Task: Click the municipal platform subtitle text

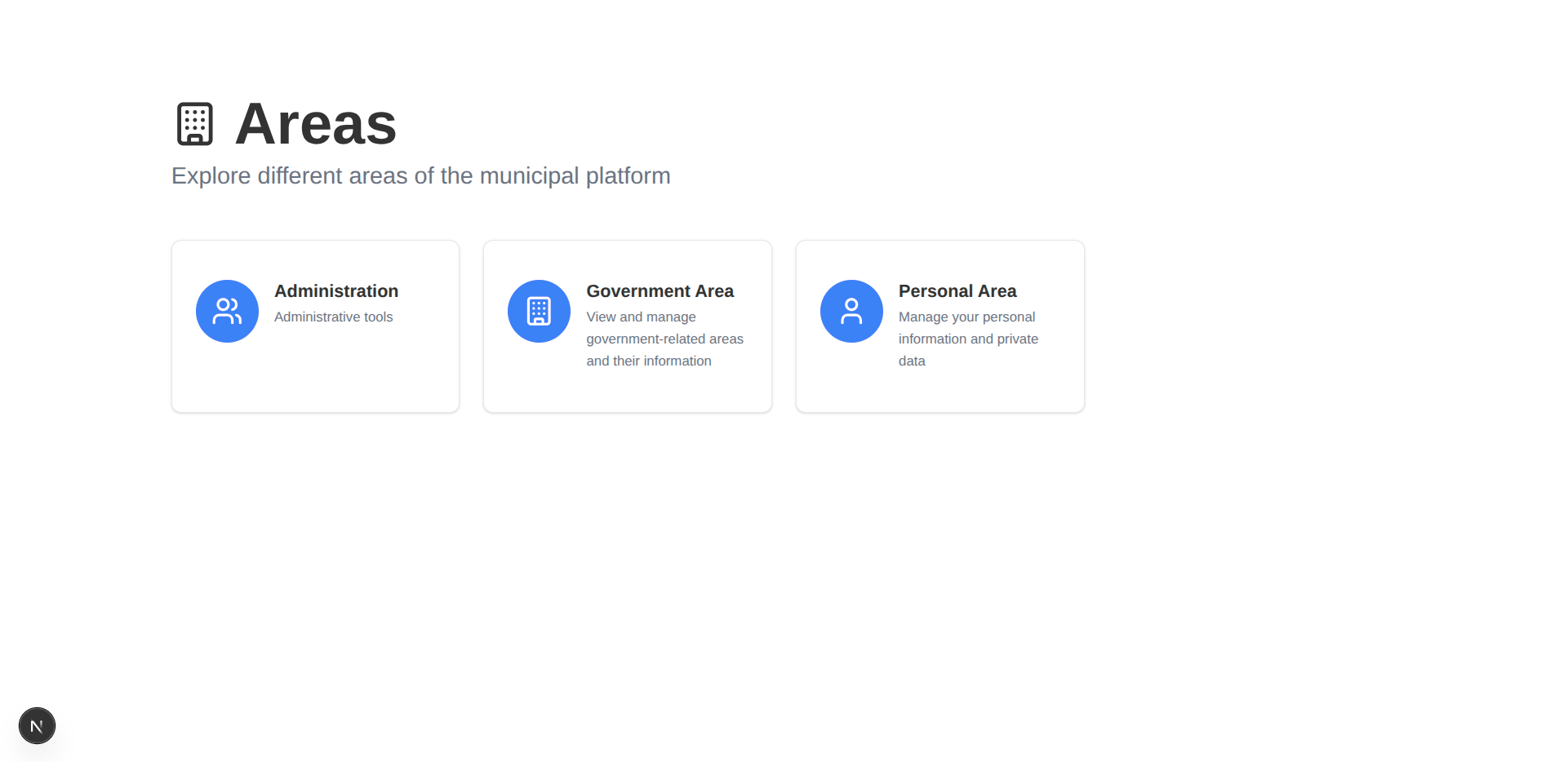Action: click(x=420, y=175)
